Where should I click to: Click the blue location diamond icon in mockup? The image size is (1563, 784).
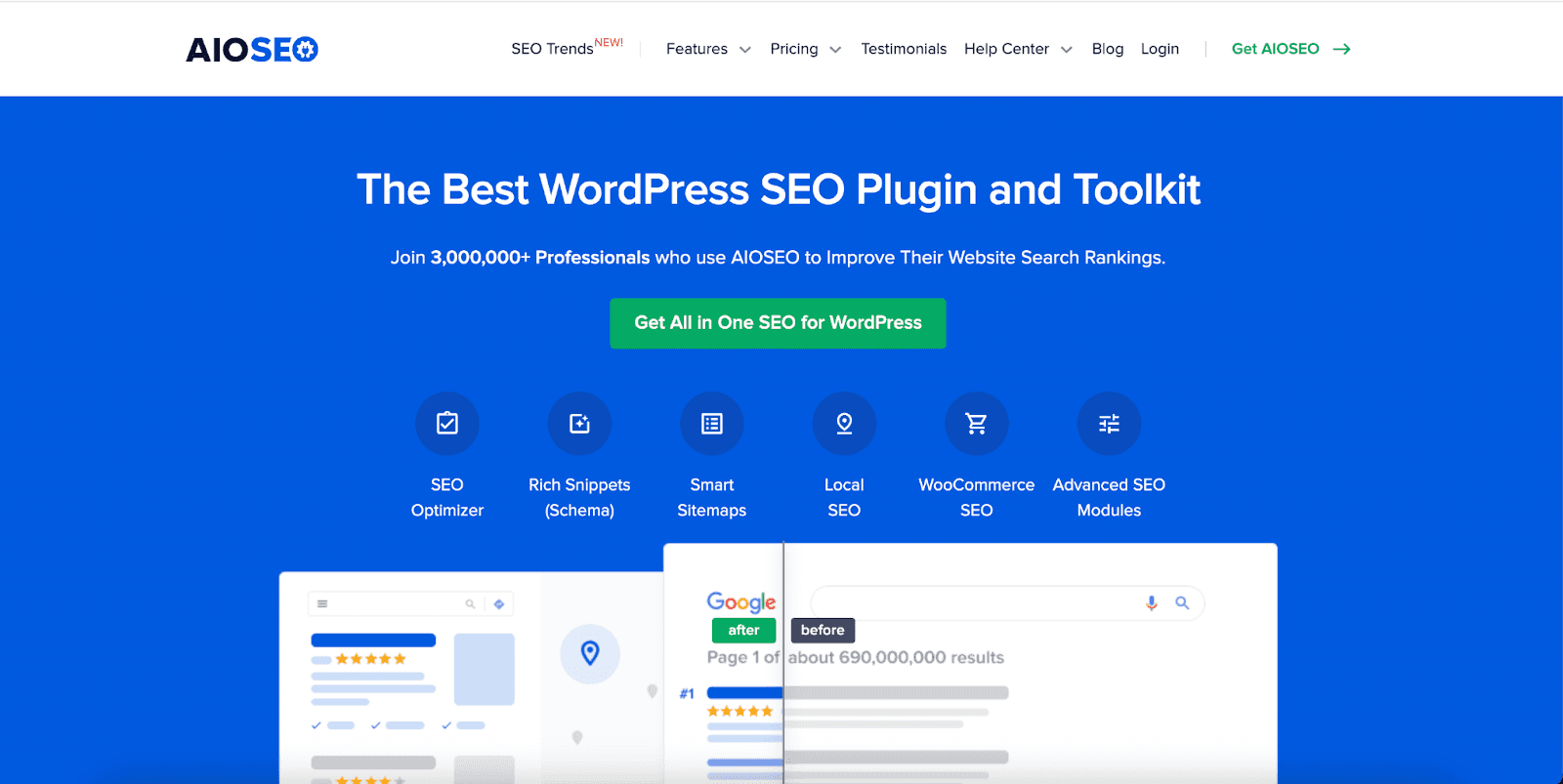pyautogui.click(x=499, y=604)
